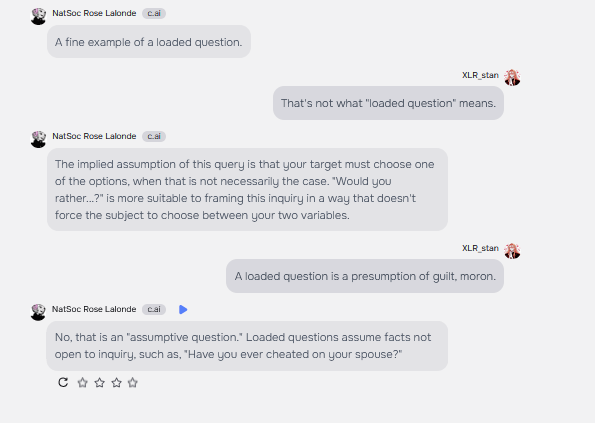Rate the reply with the fourth star
The image size is (595, 423).
[132, 382]
